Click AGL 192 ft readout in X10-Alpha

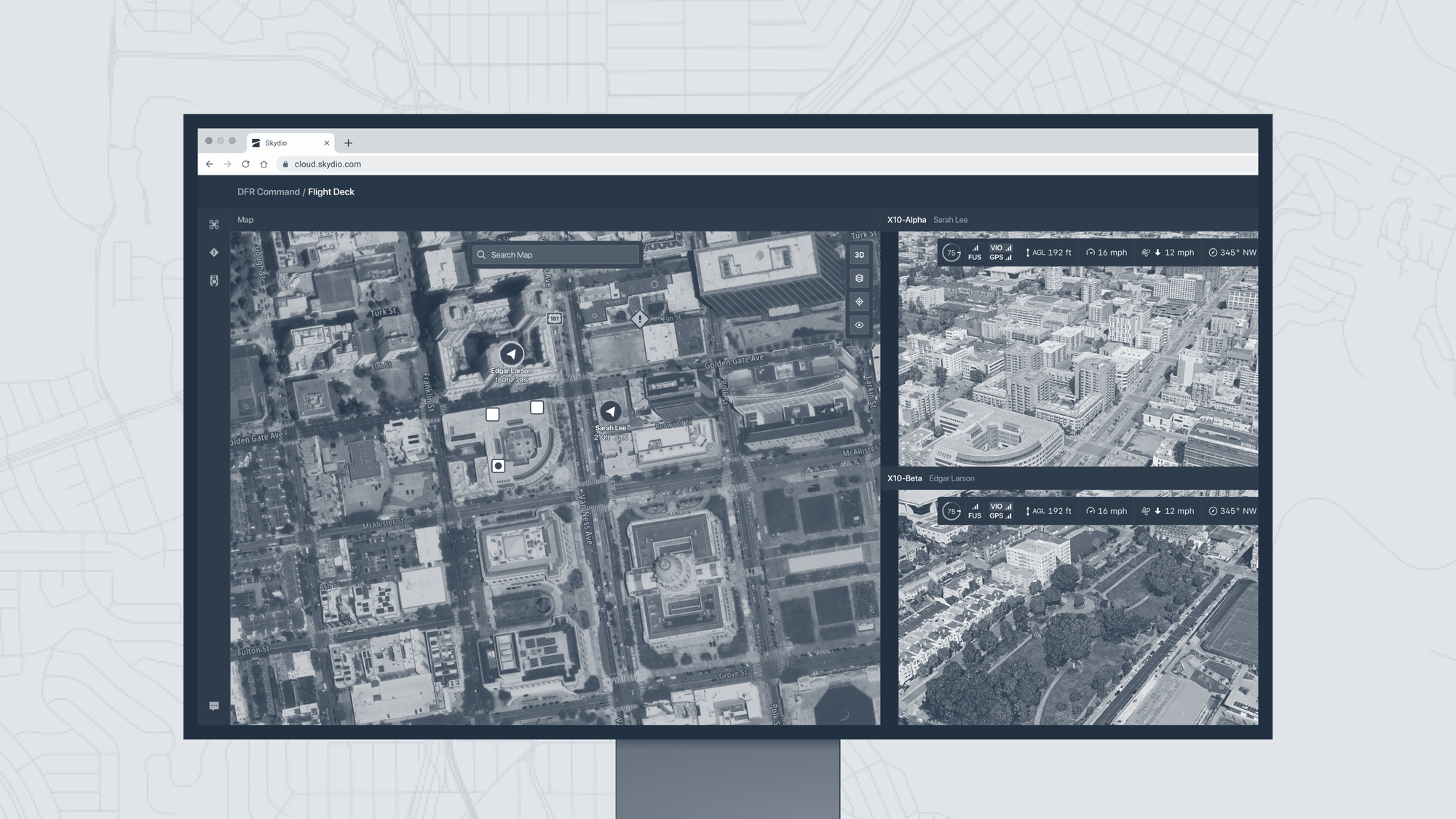click(x=1048, y=253)
